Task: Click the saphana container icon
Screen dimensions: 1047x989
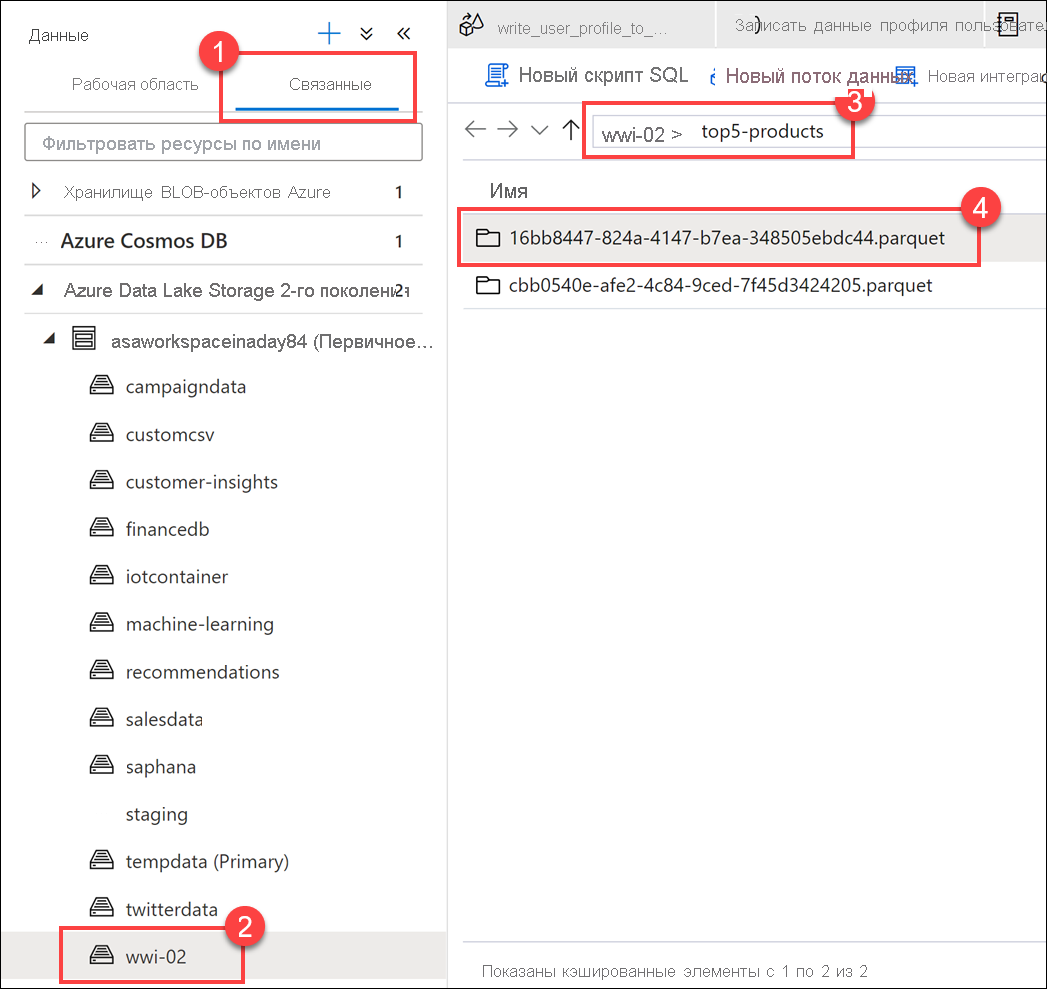Action: (101, 765)
